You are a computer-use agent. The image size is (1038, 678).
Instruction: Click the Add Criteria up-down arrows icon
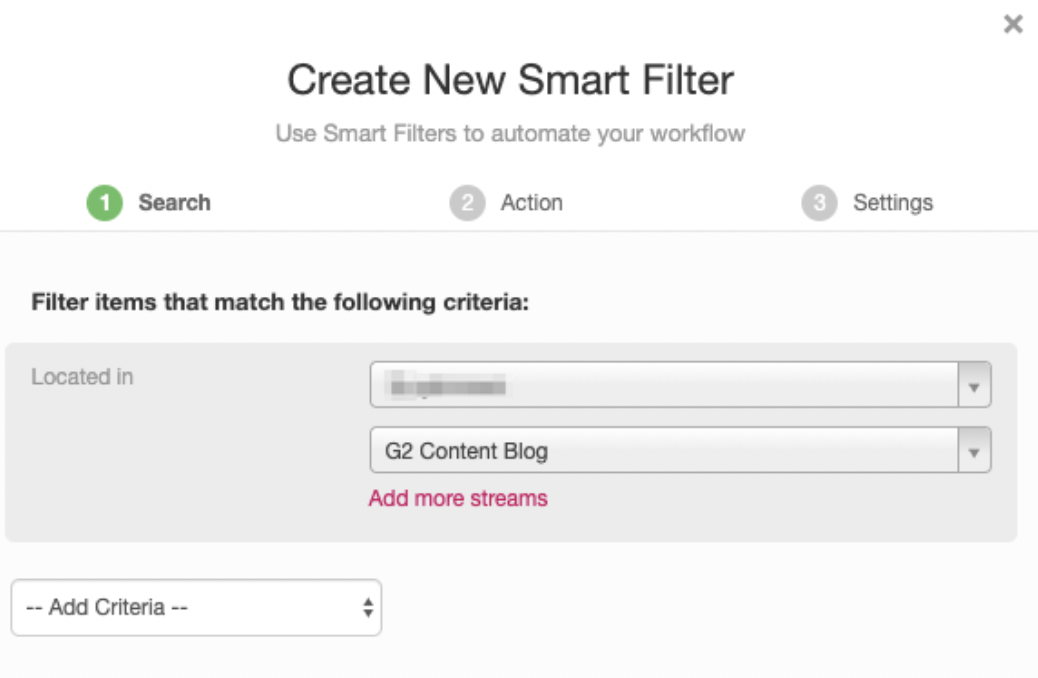point(368,607)
